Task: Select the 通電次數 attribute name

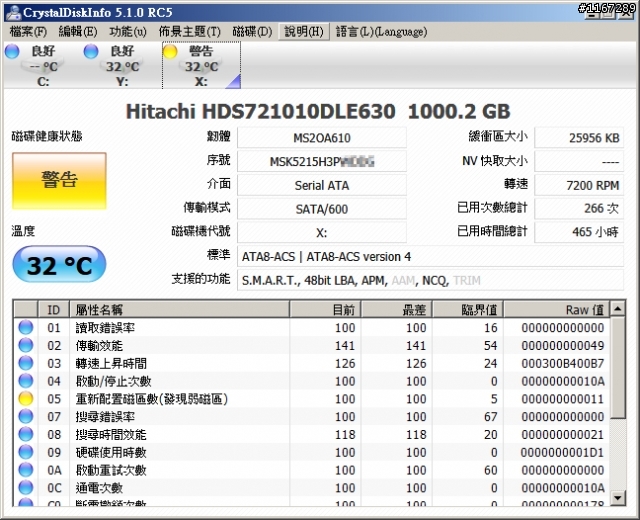Action: [99, 488]
